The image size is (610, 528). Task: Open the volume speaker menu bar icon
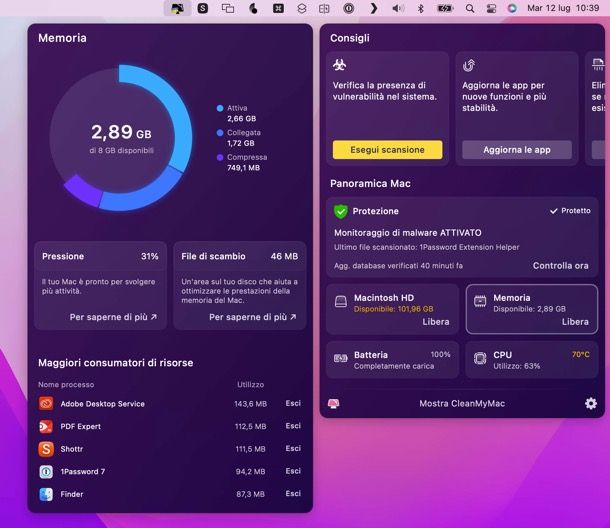pos(398,8)
